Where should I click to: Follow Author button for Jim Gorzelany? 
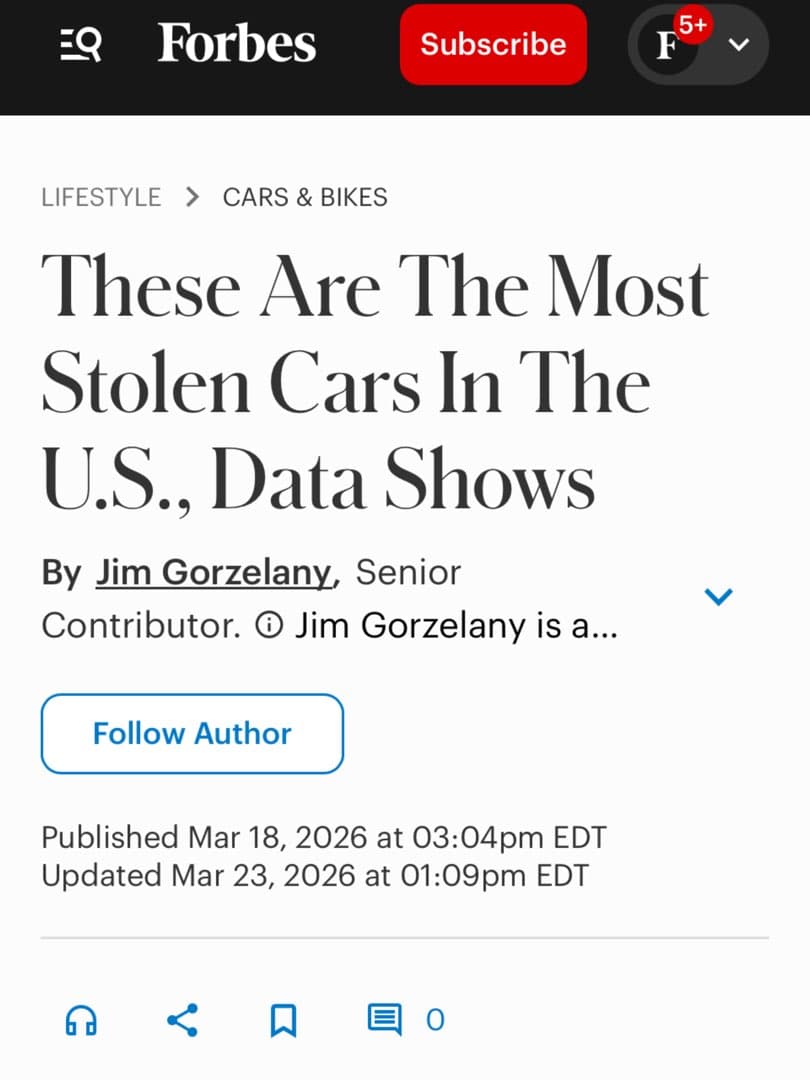pos(192,734)
